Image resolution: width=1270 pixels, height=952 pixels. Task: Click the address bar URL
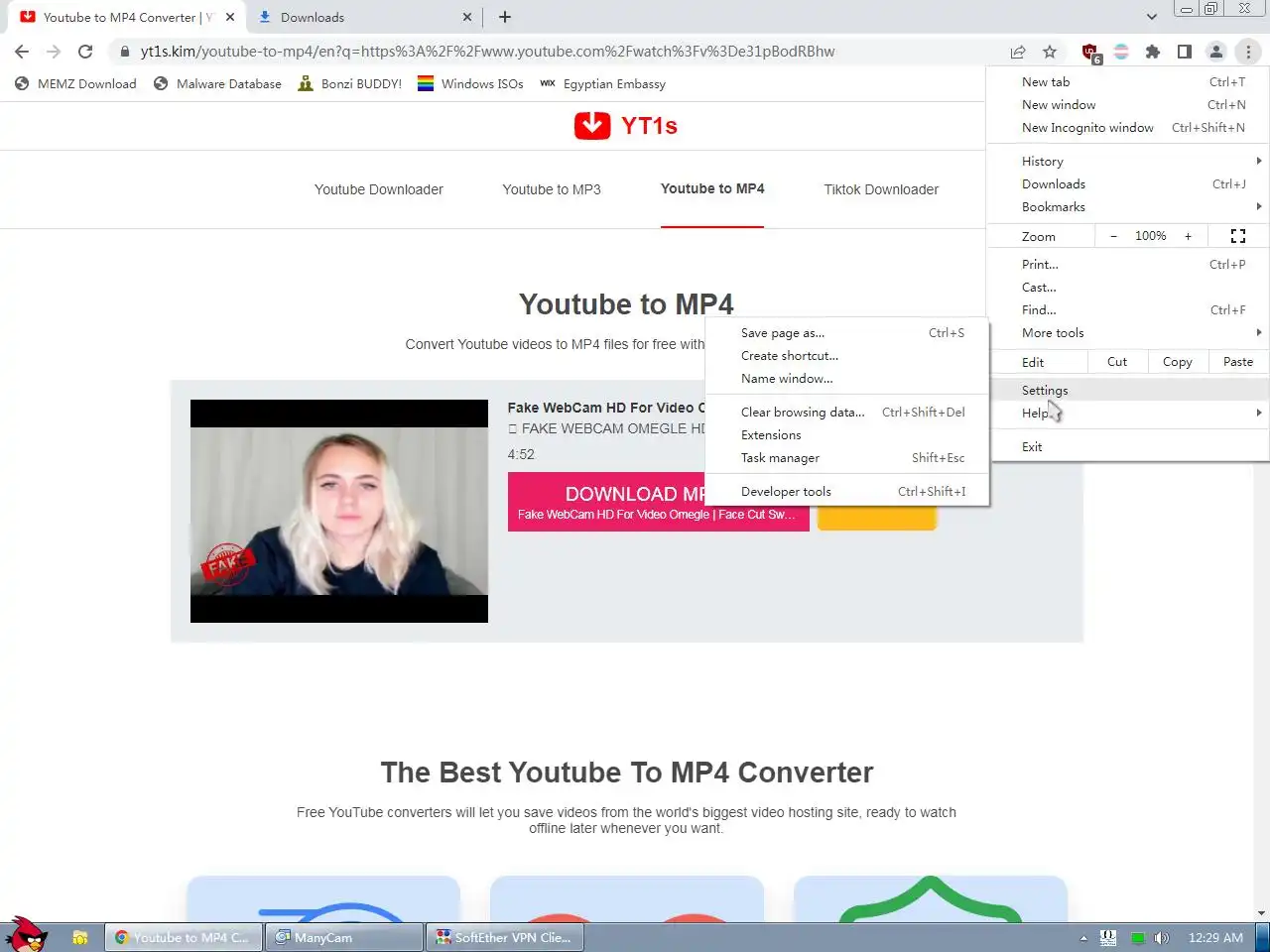pyautogui.click(x=487, y=52)
